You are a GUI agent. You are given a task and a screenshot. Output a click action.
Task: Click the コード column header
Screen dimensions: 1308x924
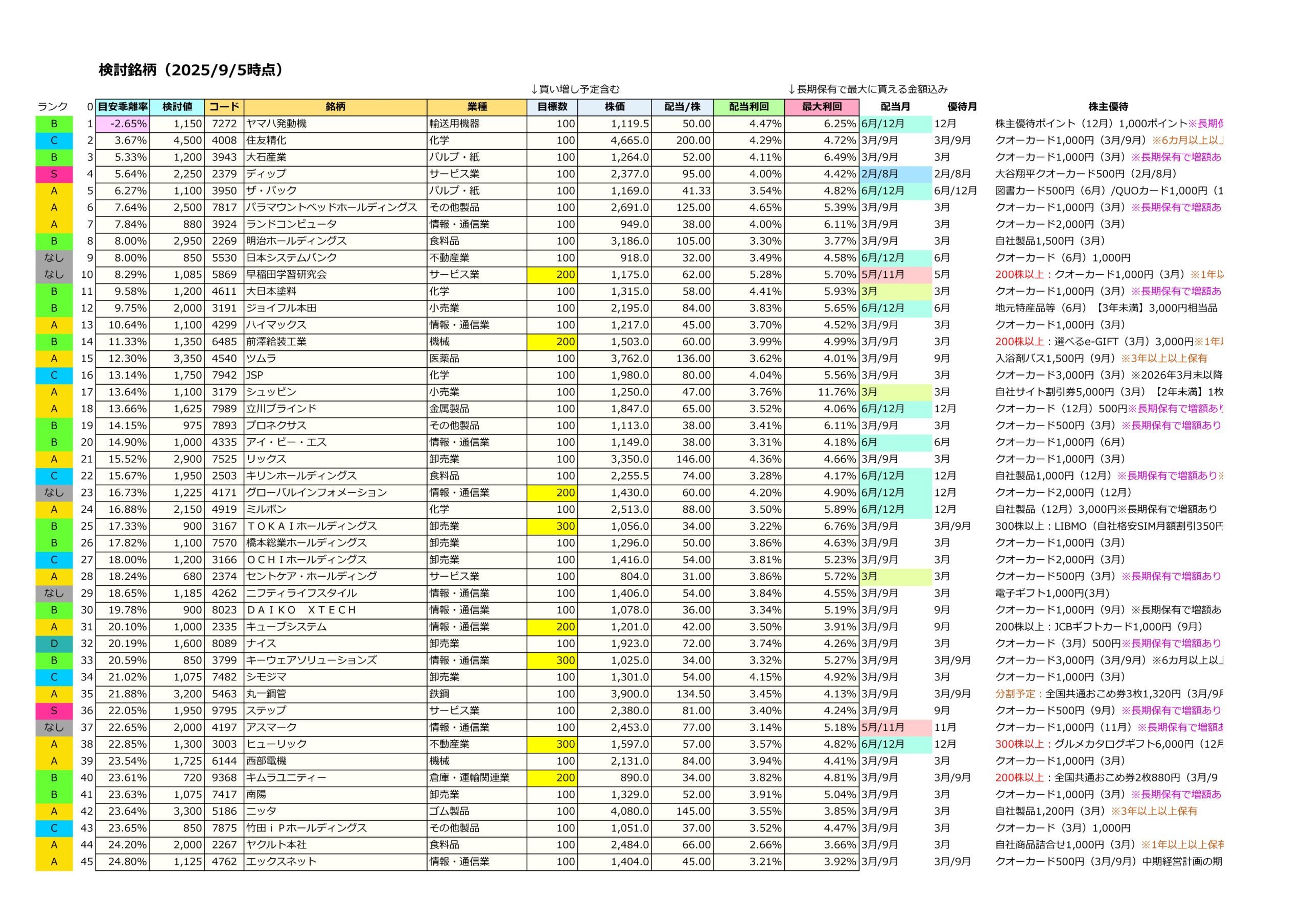coord(224,107)
